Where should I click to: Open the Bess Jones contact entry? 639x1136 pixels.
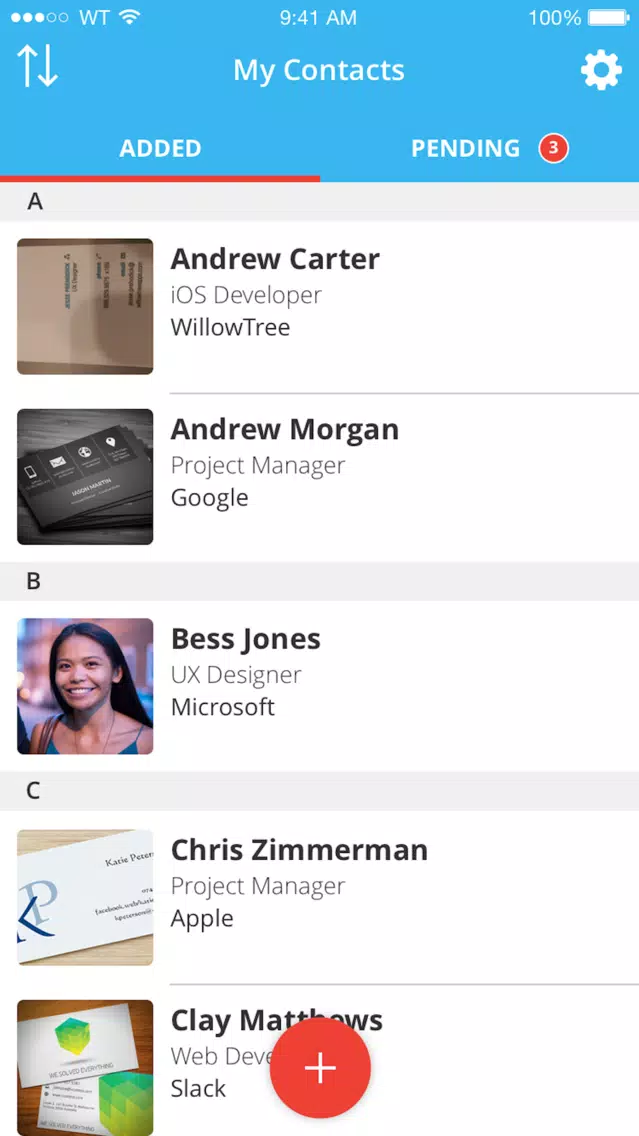(x=320, y=686)
